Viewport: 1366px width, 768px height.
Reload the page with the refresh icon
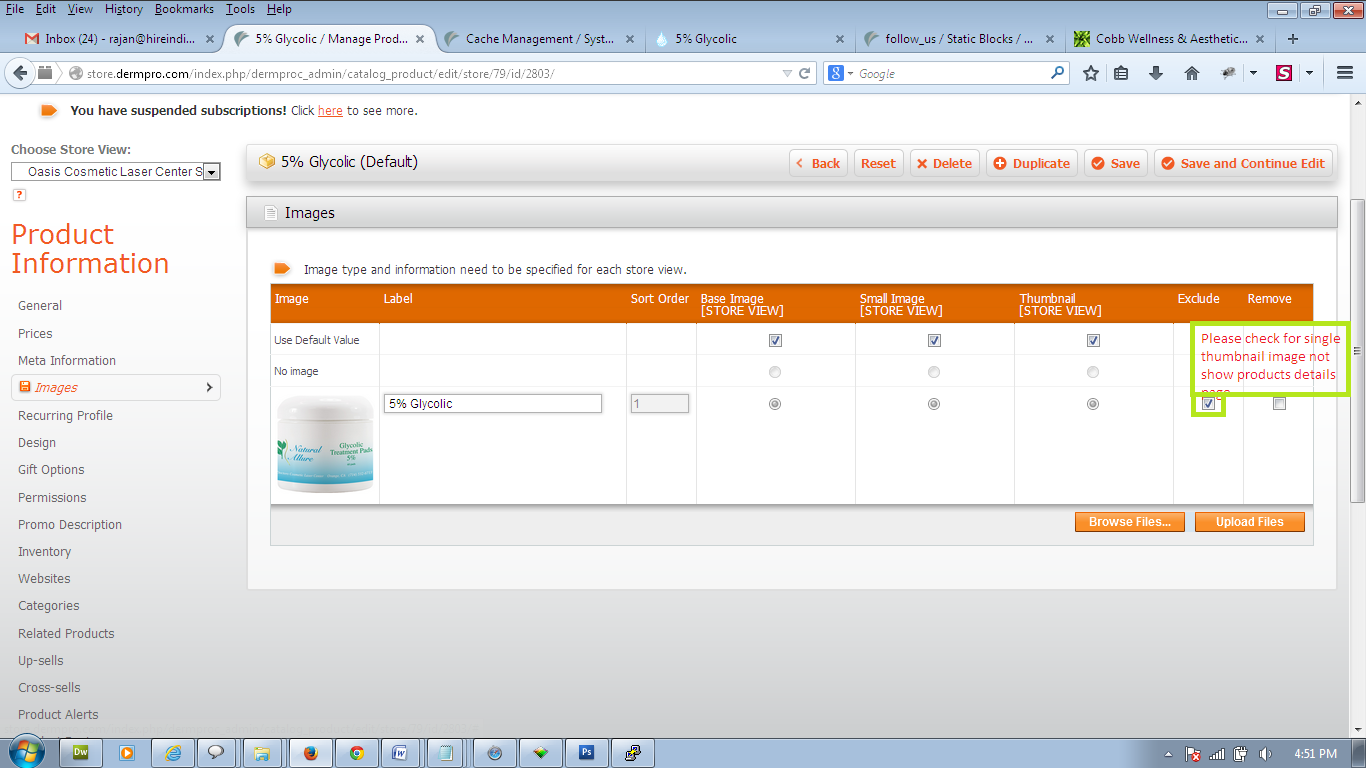[x=804, y=73]
